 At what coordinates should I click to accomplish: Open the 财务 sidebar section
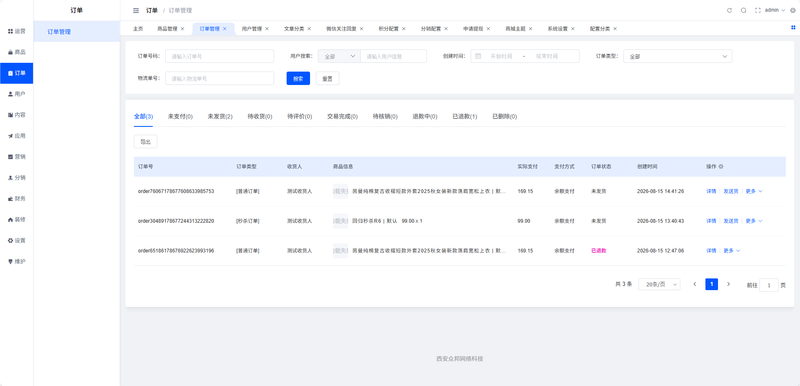16,198
